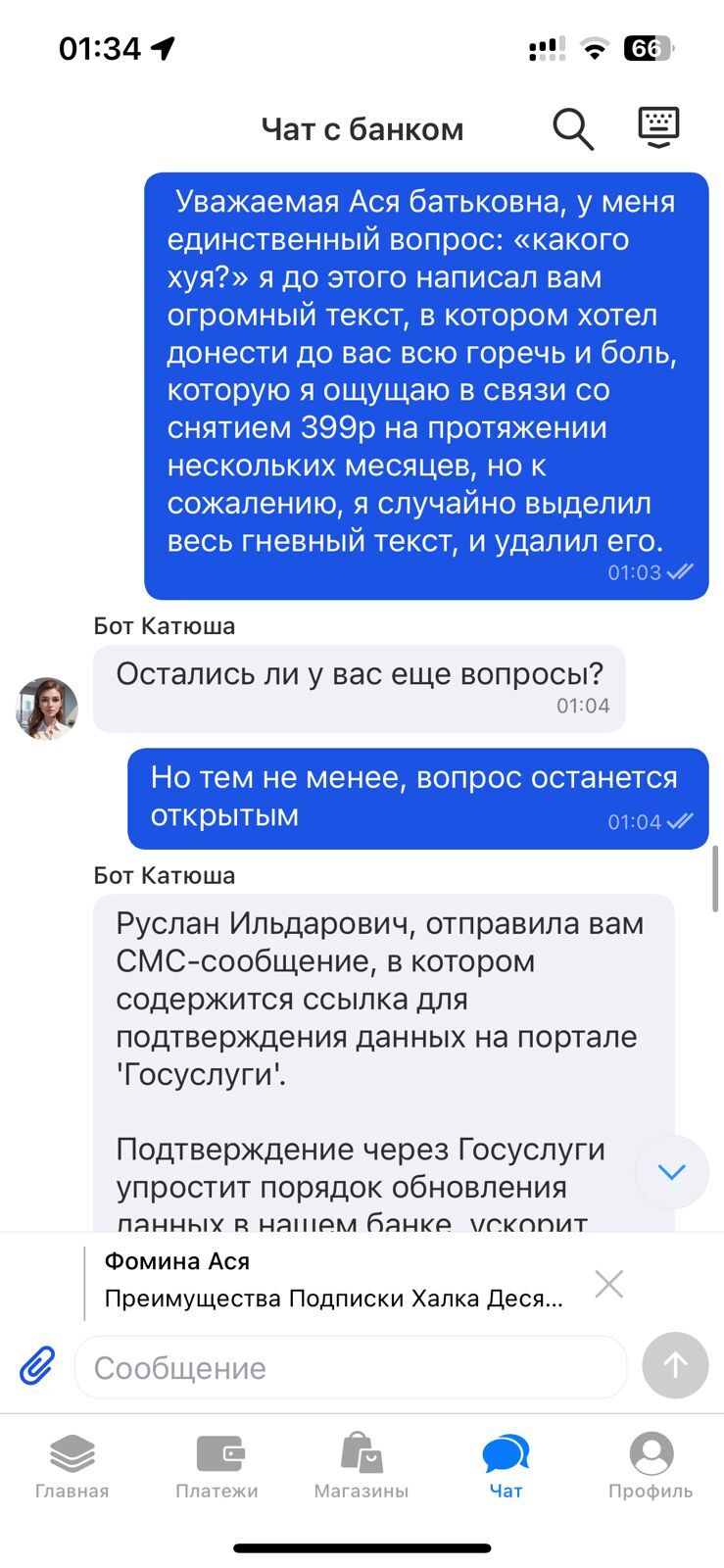
Task: Tap the paperclip attach file icon
Action: pyautogui.click(x=37, y=1365)
